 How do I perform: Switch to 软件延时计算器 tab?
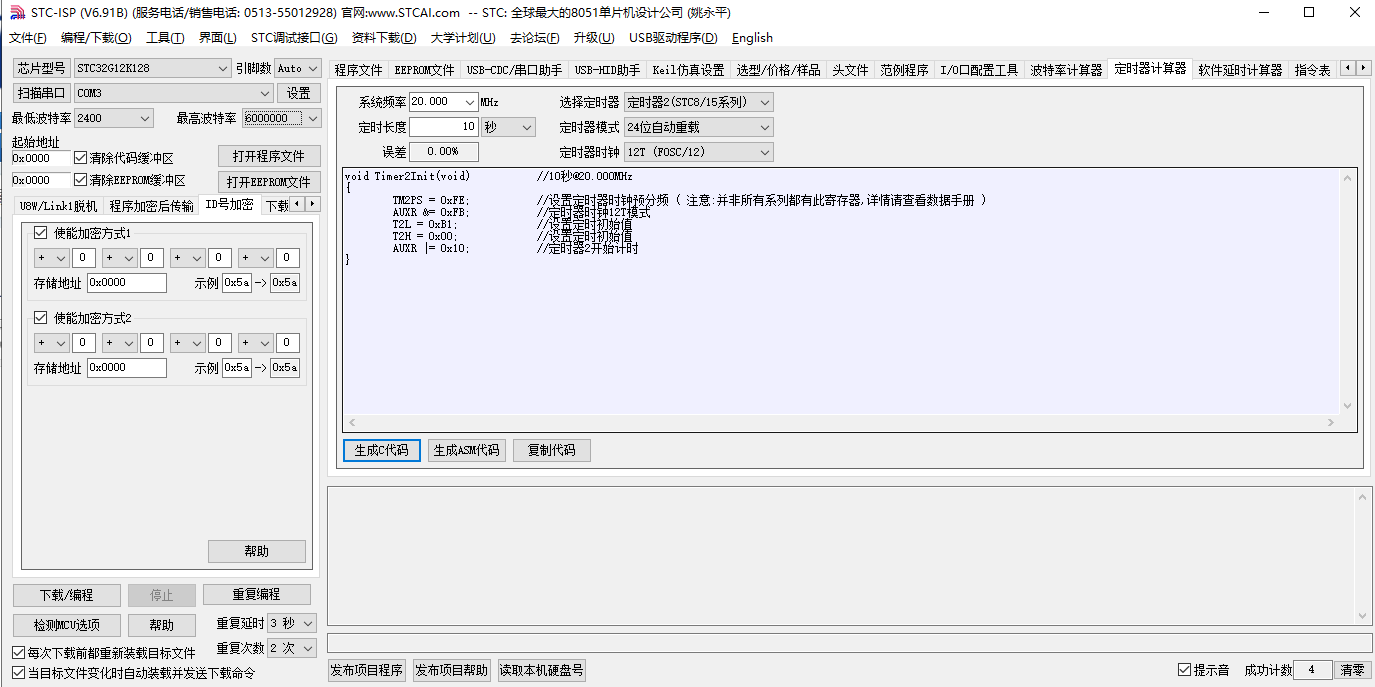[1240, 70]
